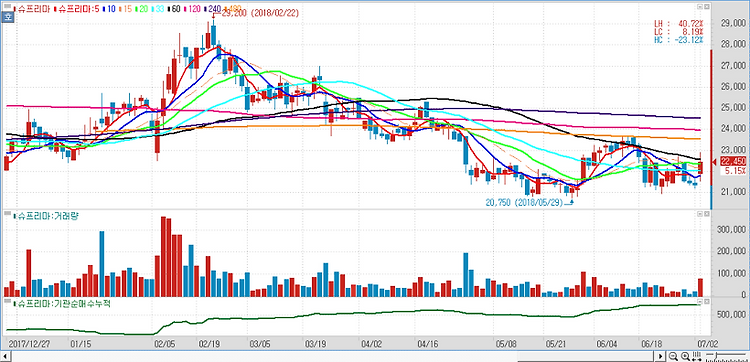Select the 33-day moving average legend

(x=158, y=9)
